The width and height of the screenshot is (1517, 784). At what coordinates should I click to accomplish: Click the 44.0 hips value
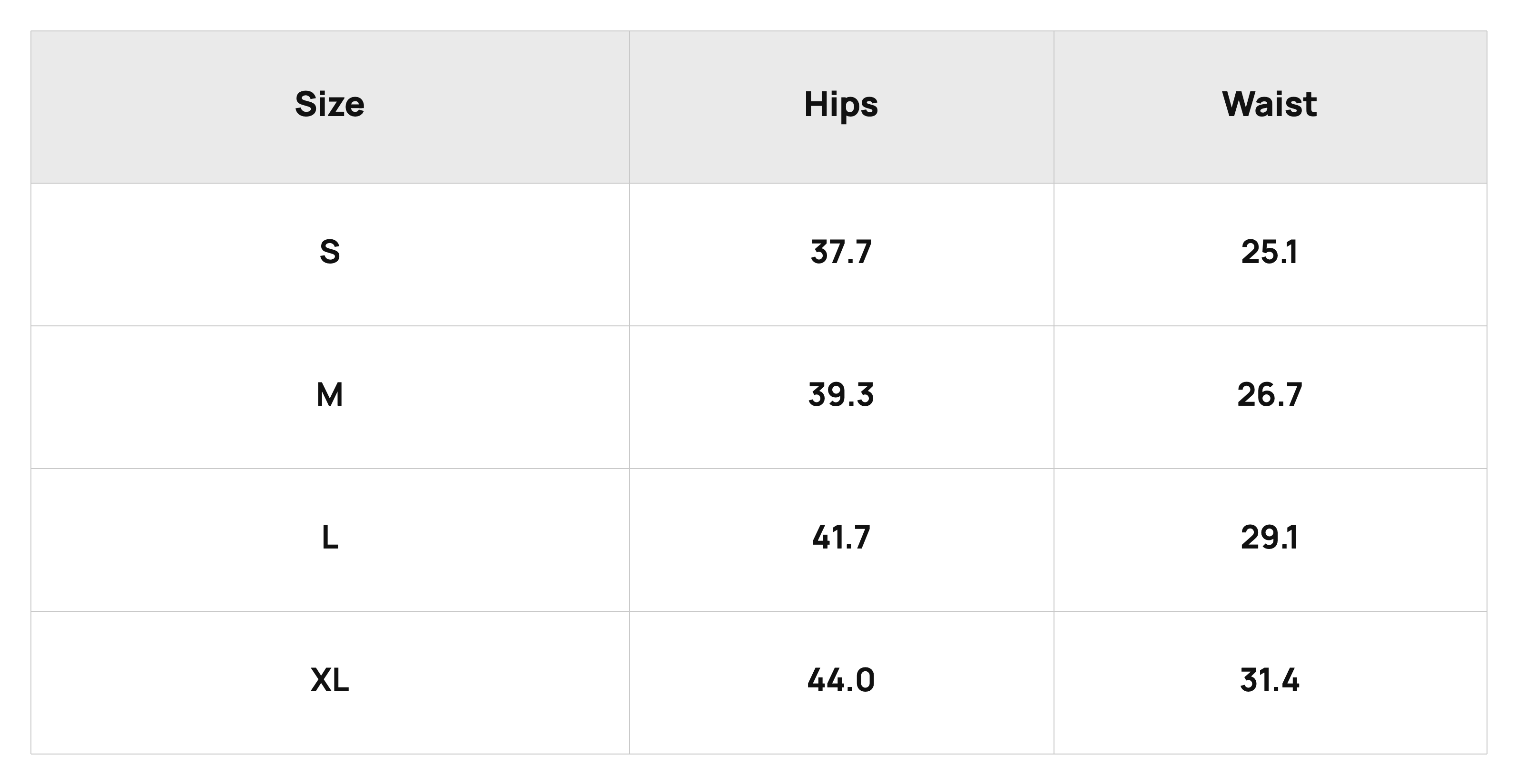(841, 680)
